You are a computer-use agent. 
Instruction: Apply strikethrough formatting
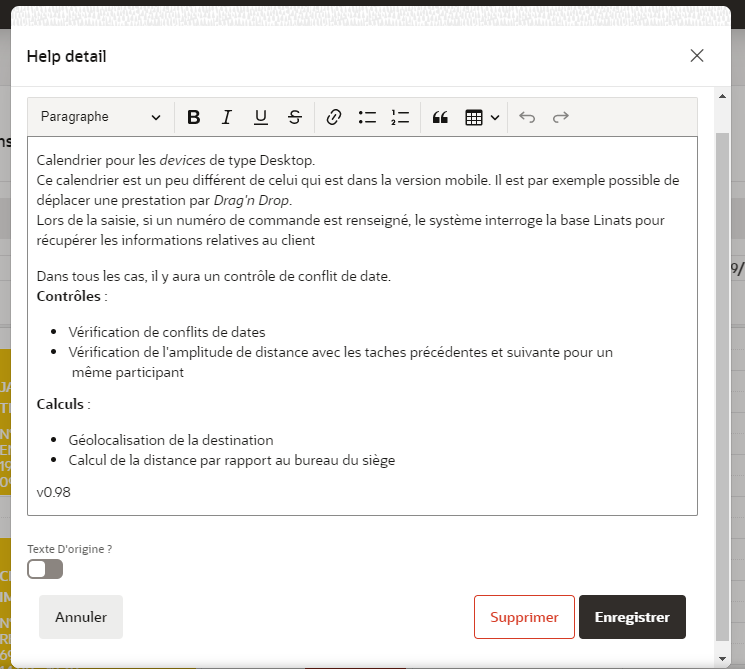(x=295, y=117)
